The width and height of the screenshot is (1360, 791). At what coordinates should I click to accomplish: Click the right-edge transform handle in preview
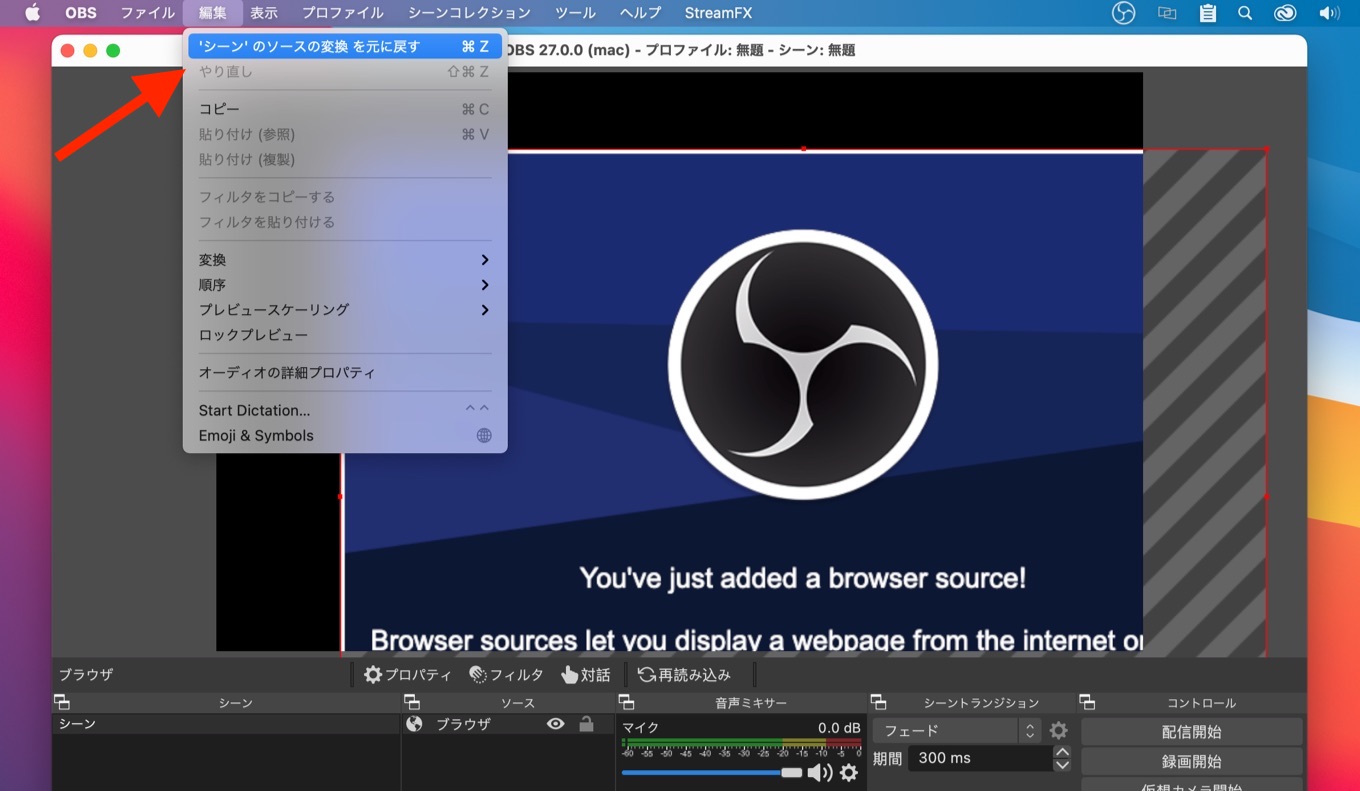coord(1266,496)
